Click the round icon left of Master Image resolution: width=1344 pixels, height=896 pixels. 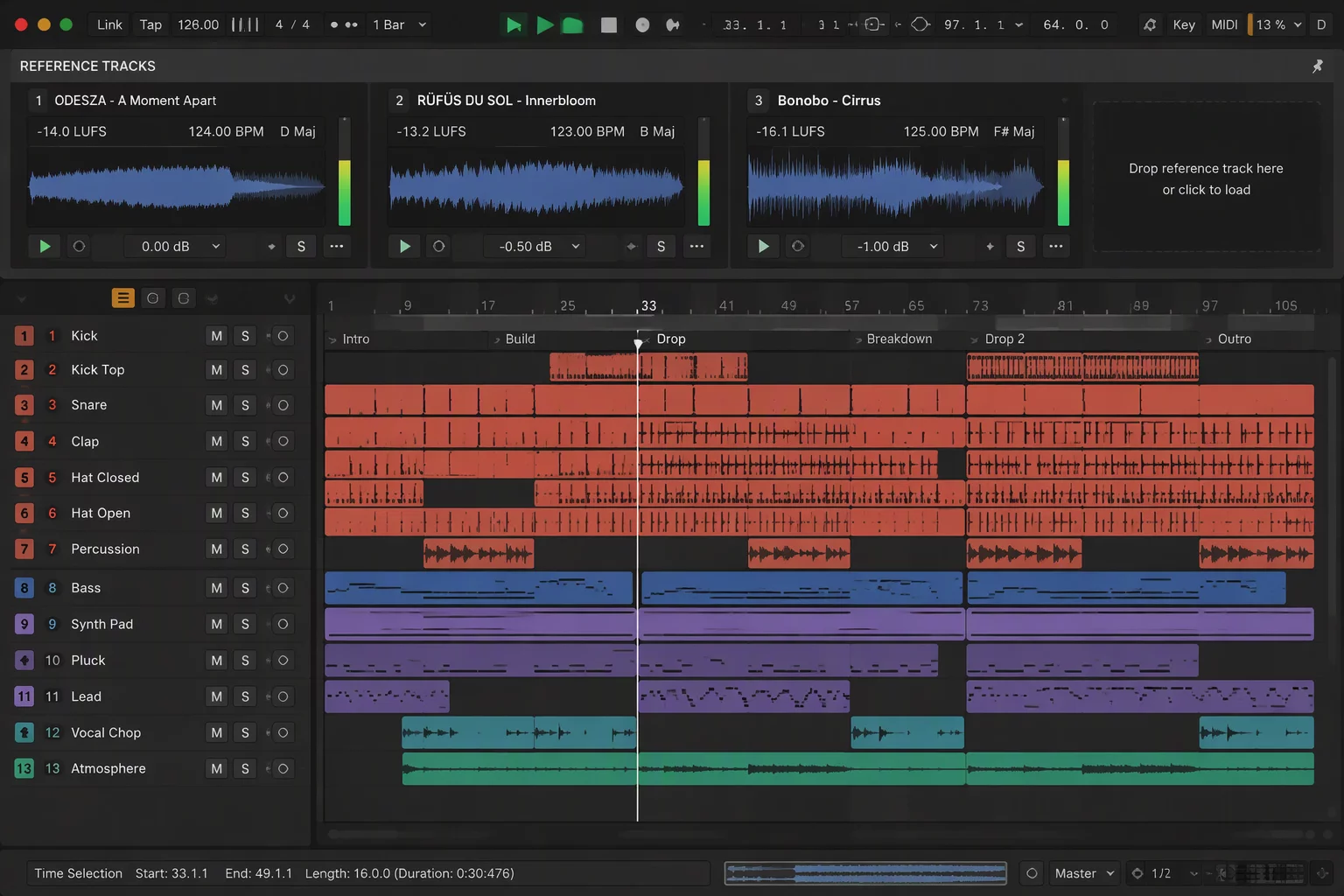point(1032,873)
